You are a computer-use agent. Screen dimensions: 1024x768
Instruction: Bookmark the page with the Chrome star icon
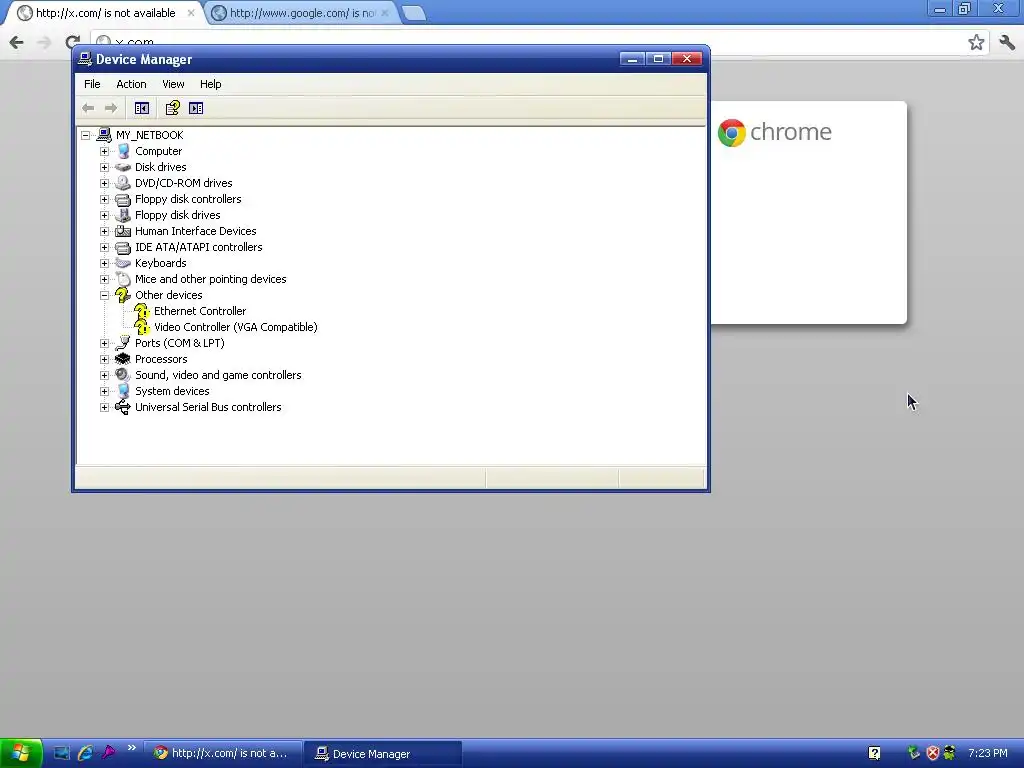pyautogui.click(x=976, y=42)
